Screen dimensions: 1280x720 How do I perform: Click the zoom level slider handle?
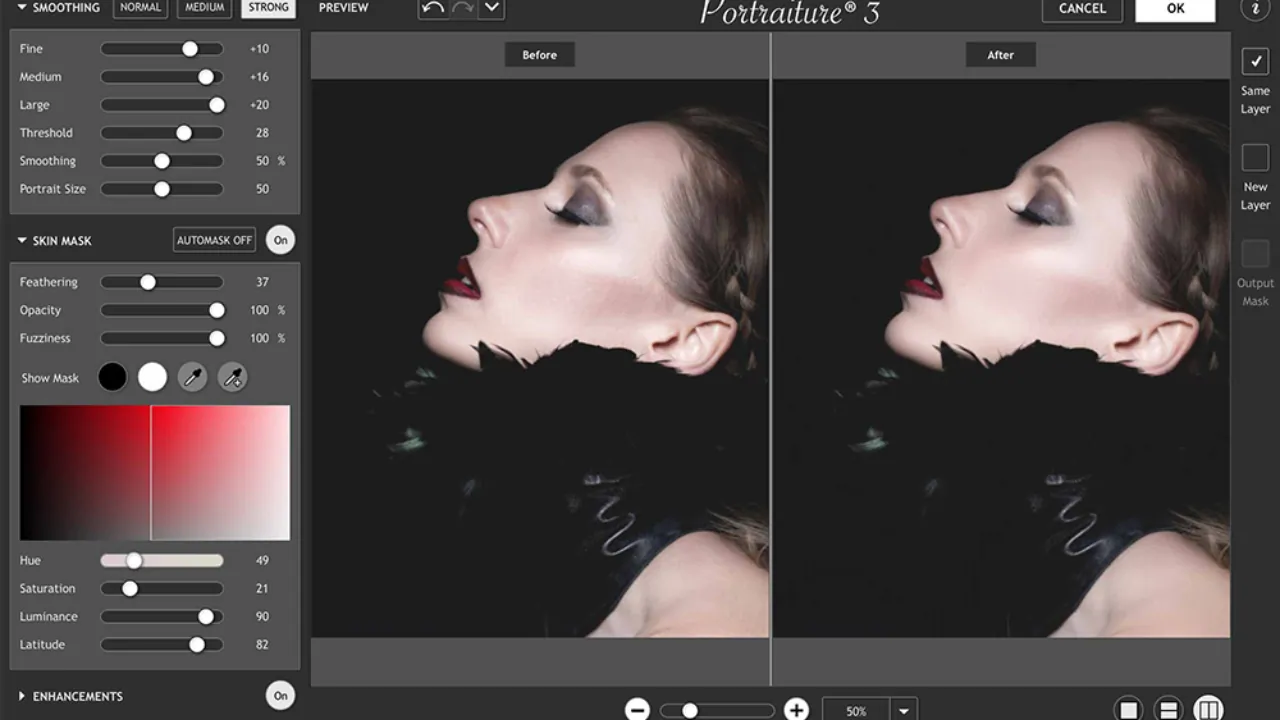(689, 711)
